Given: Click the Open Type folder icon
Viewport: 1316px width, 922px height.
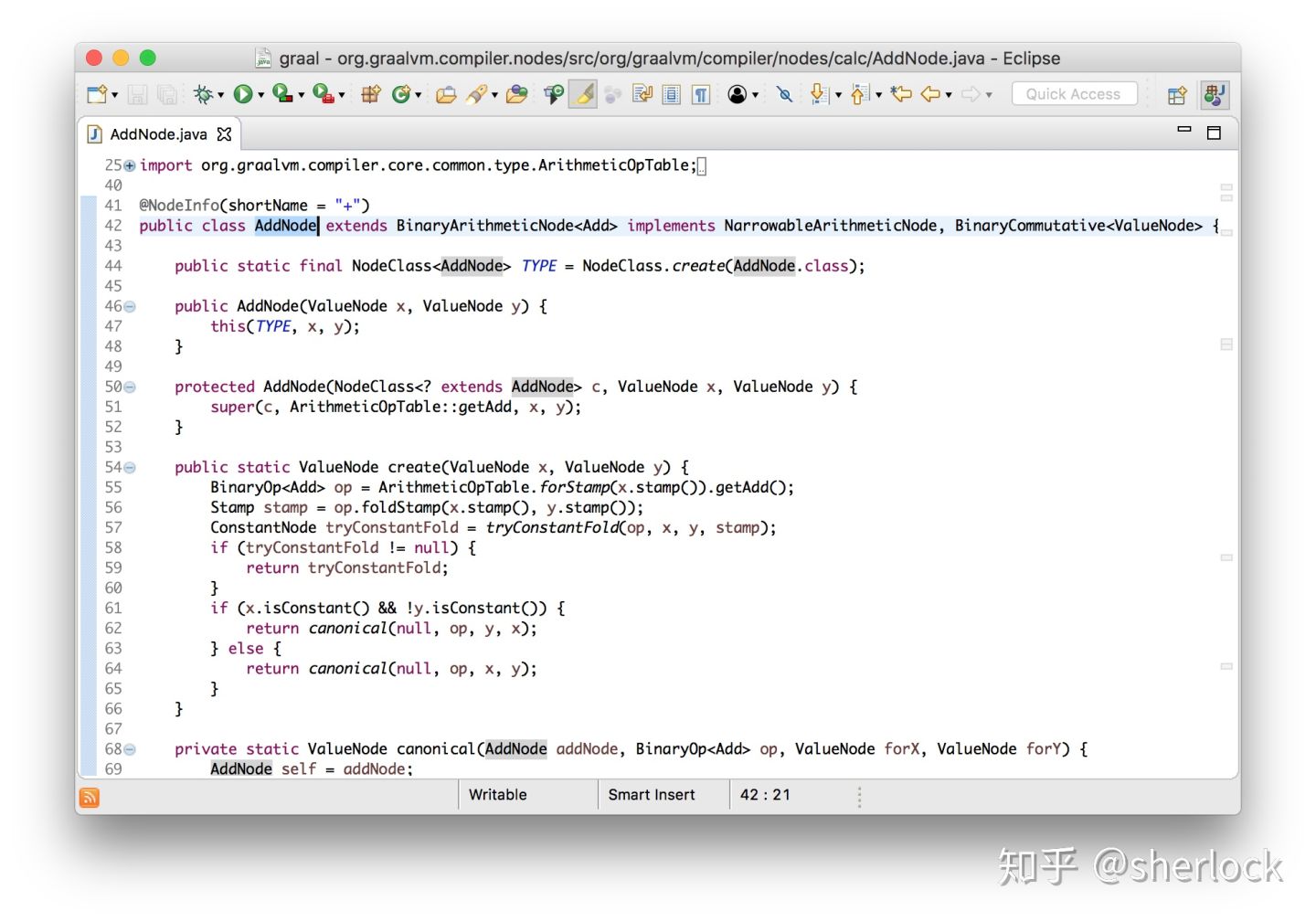Looking at the screenshot, I should [446, 94].
